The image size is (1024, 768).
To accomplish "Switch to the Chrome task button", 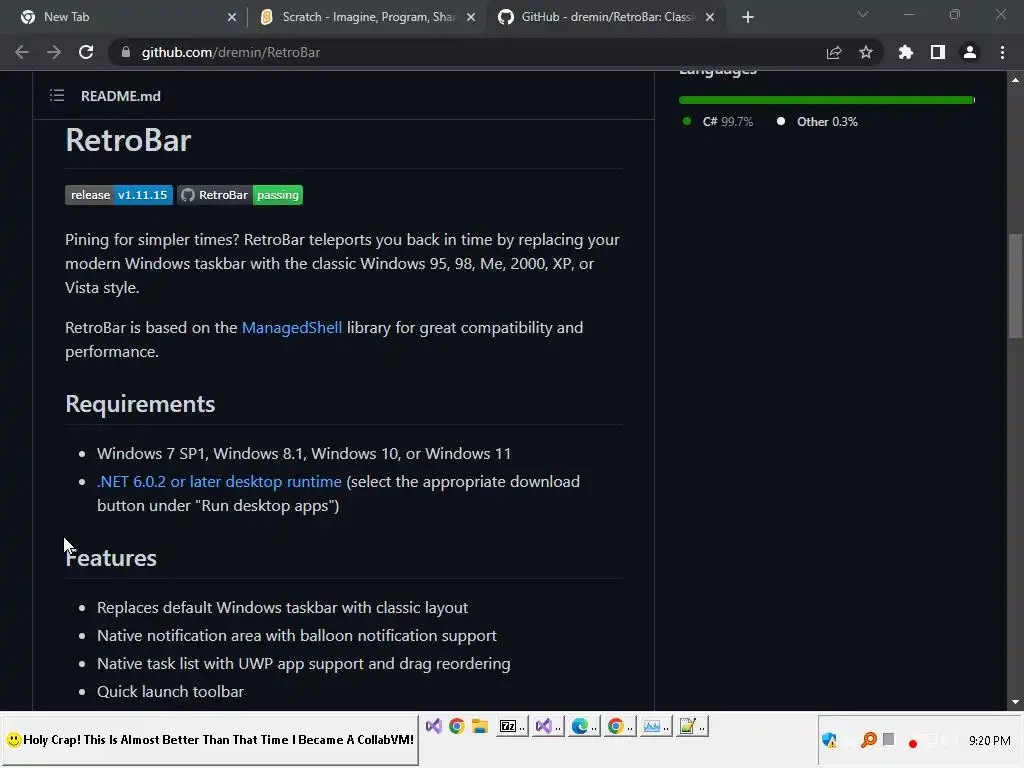I will pos(620,726).
